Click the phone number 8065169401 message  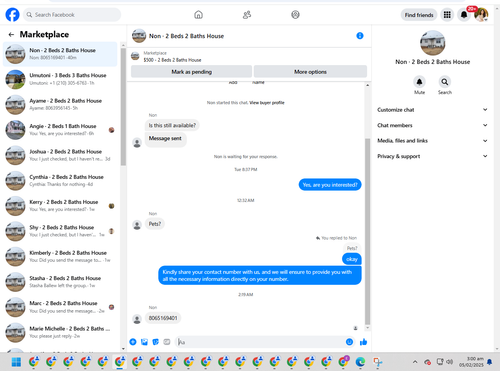(x=163, y=318)
